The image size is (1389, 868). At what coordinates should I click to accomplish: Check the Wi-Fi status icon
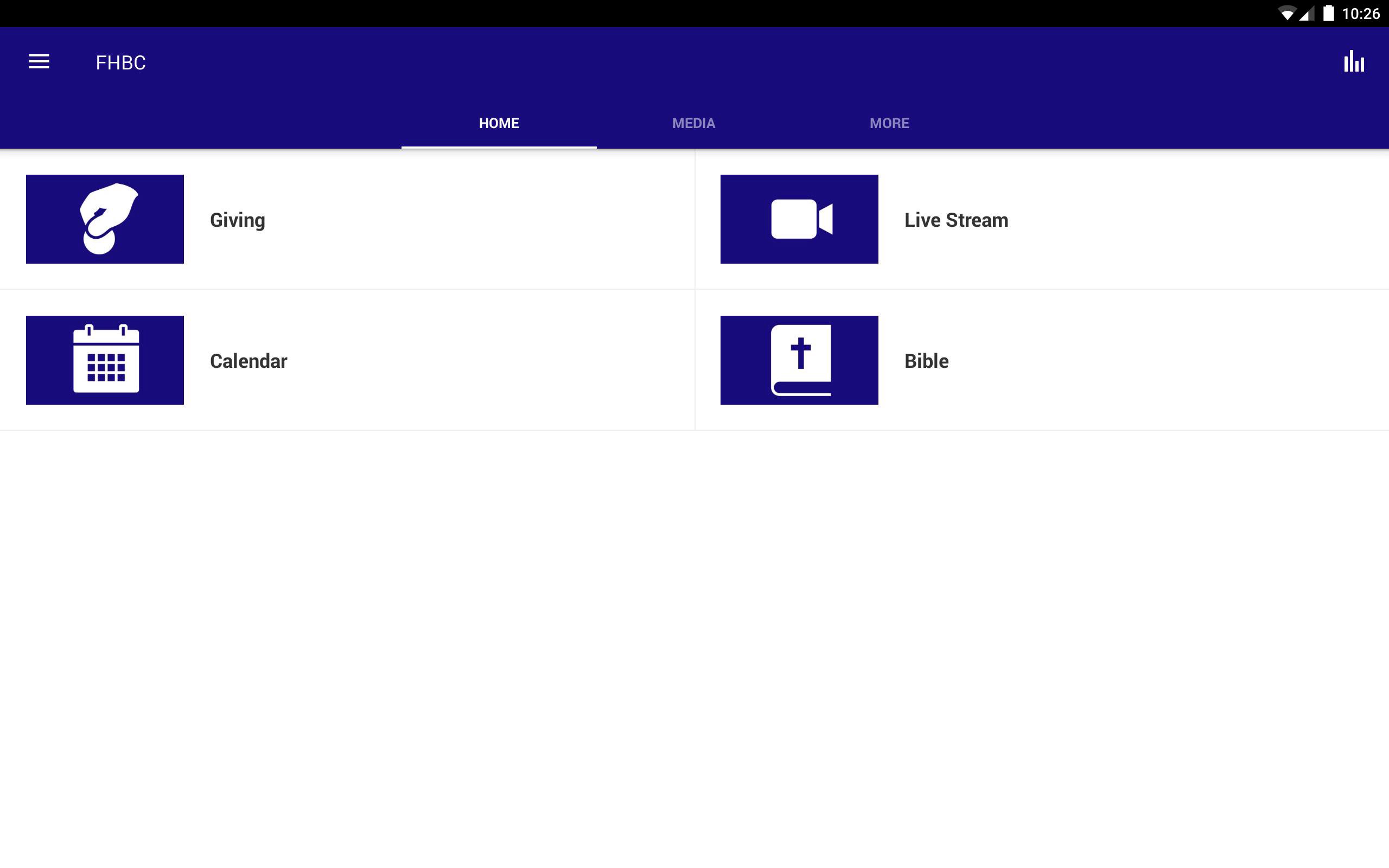tap(1286, 14)
